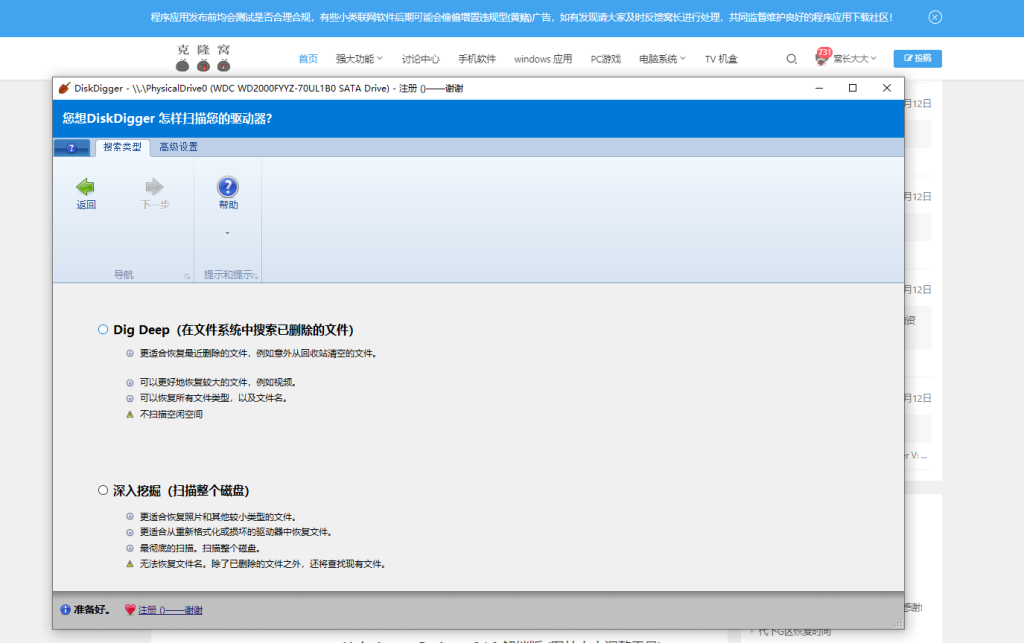Open windows 应用 in website navigation
The width and height of the screenshot is (1024, 643).
543,59
